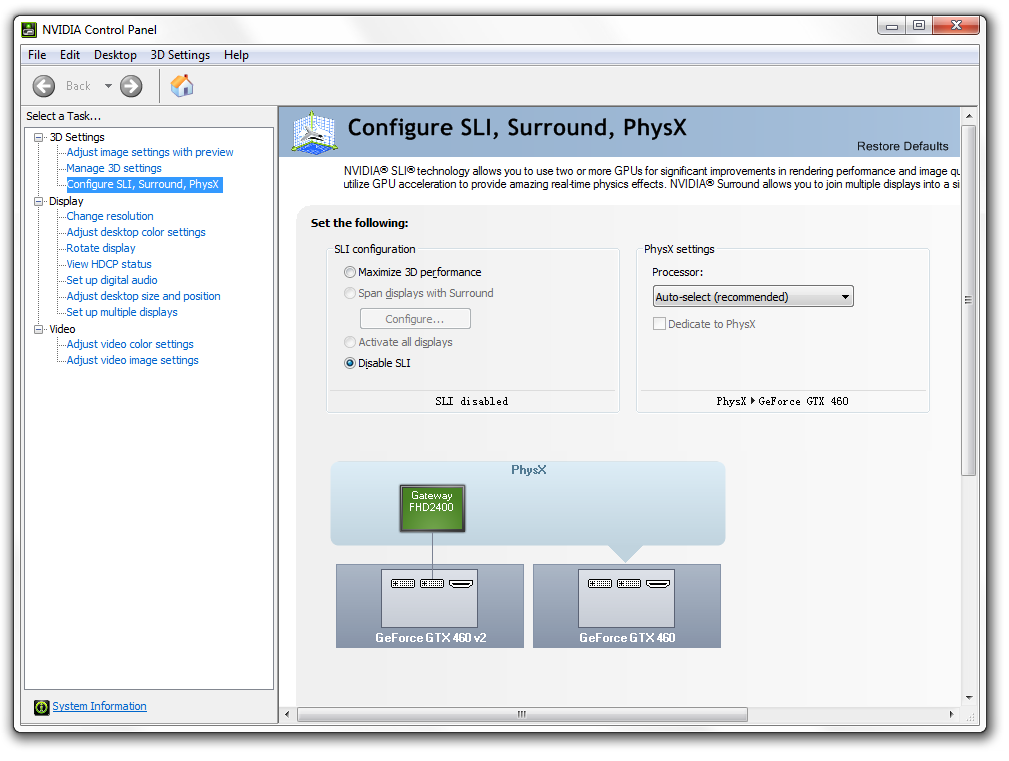Click the Forward arrow button
Screen dimensions: 1009x761
[x=131, y=86]
